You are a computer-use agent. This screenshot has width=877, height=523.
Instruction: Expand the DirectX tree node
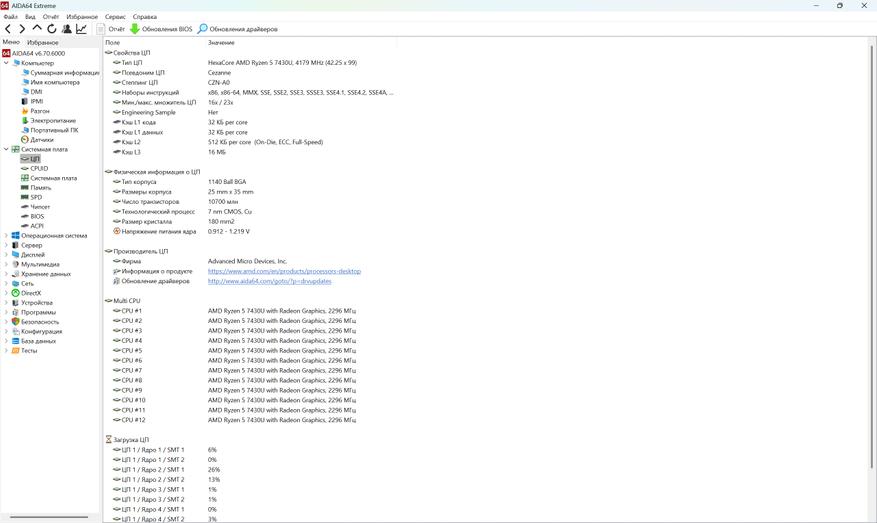(6, 293)
